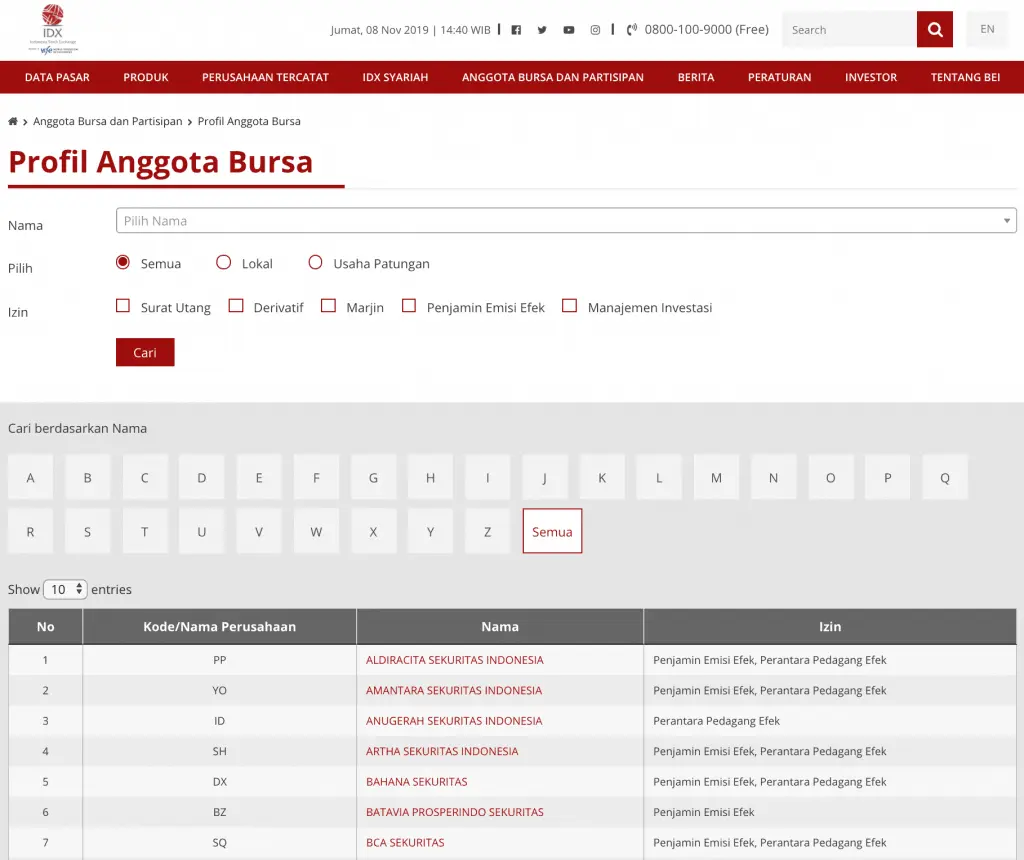This screenshot has height=860, width=1024.
Task: Open IDX Facebook page via header icon
Action: 515,29
